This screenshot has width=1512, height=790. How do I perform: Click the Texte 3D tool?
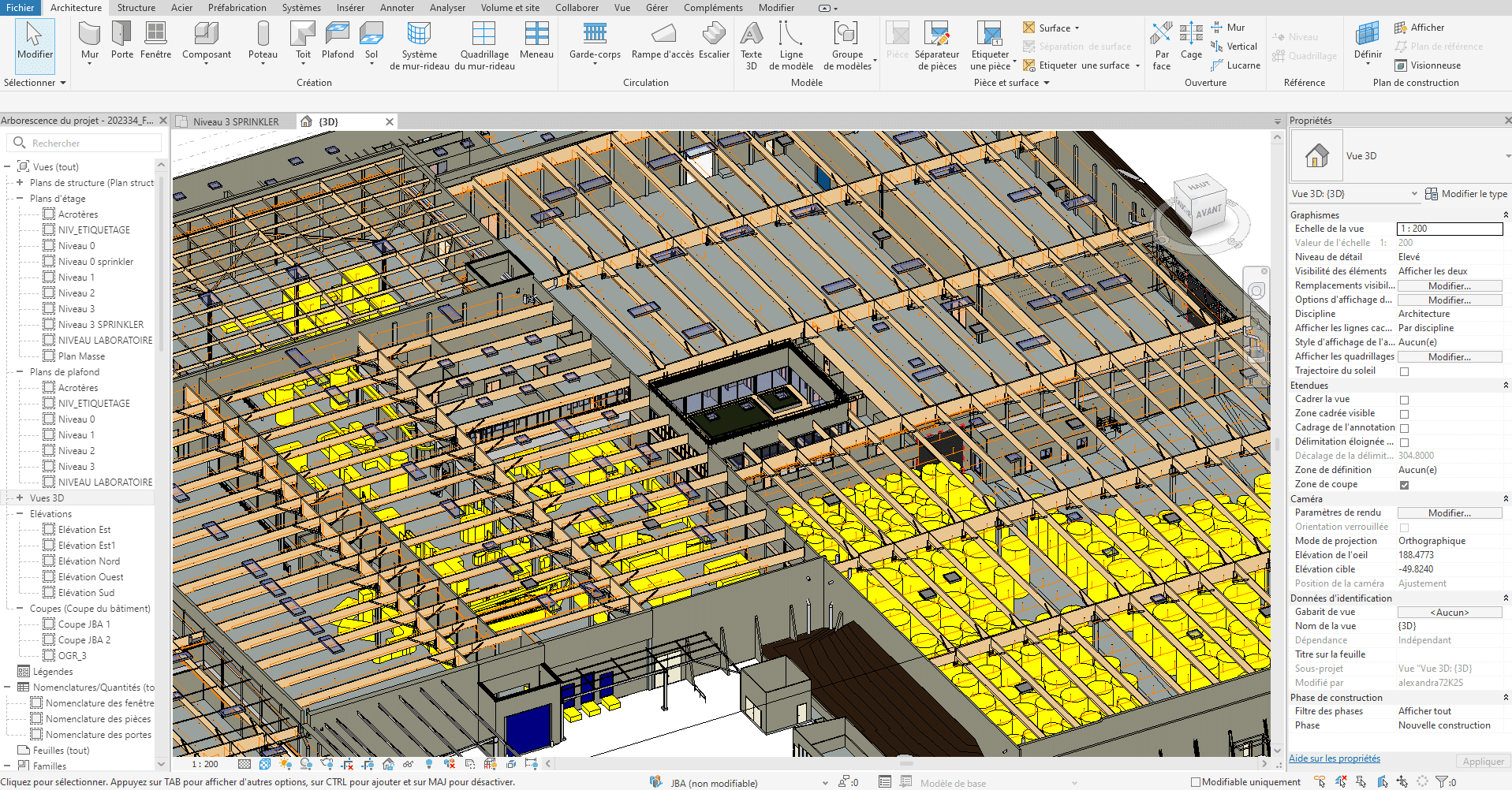click(x=752, y=46)
